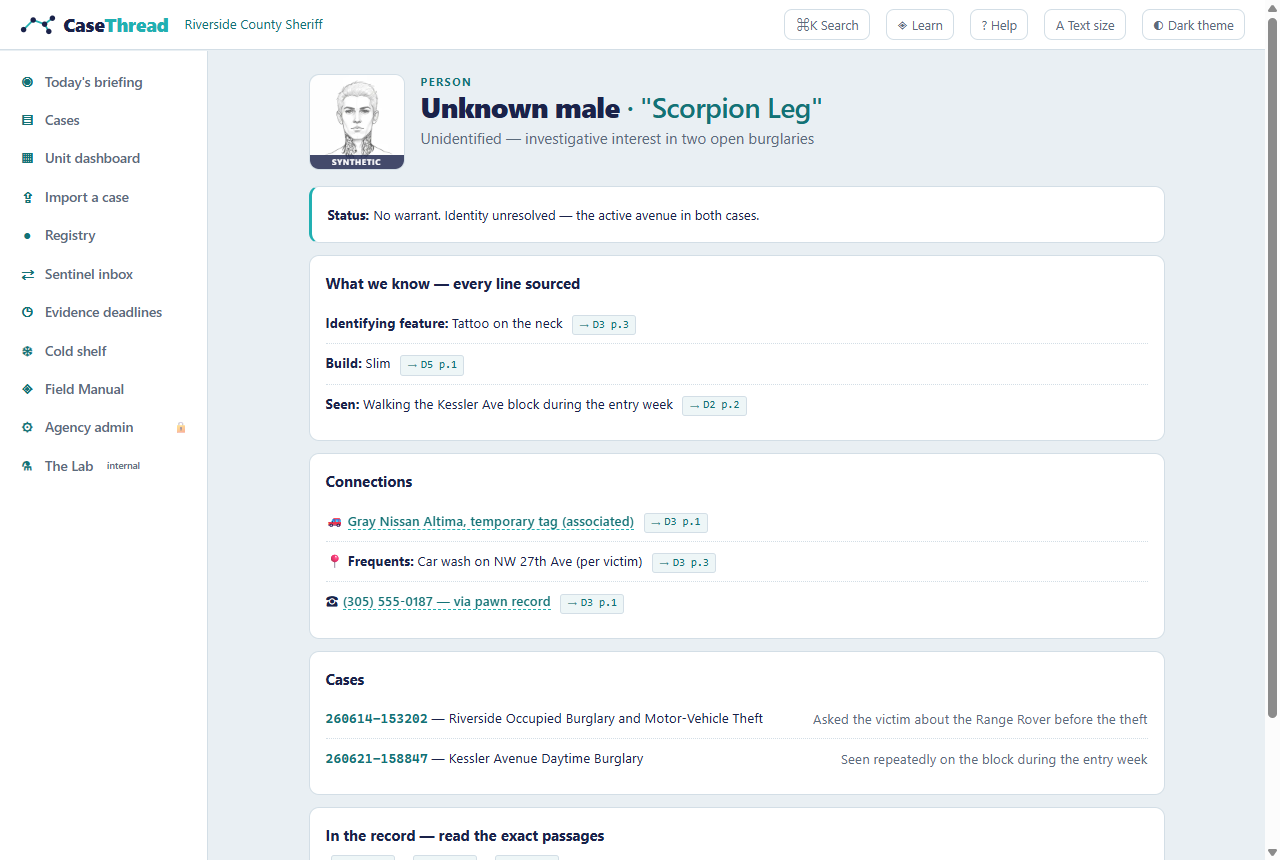Click the telephone icon beside (305) 555-0187
The width and height of the screenshot is (1280, 860).
[x=332, y=602]
